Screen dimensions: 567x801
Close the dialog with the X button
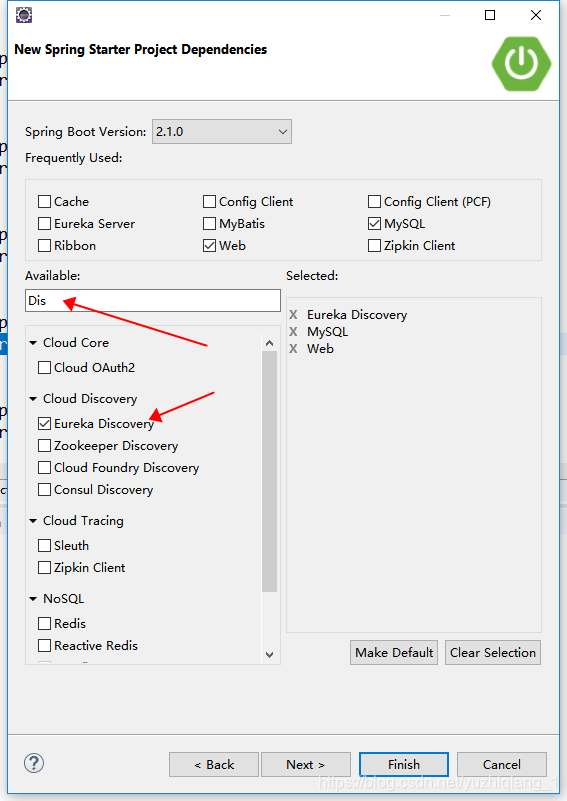point(536,15)
